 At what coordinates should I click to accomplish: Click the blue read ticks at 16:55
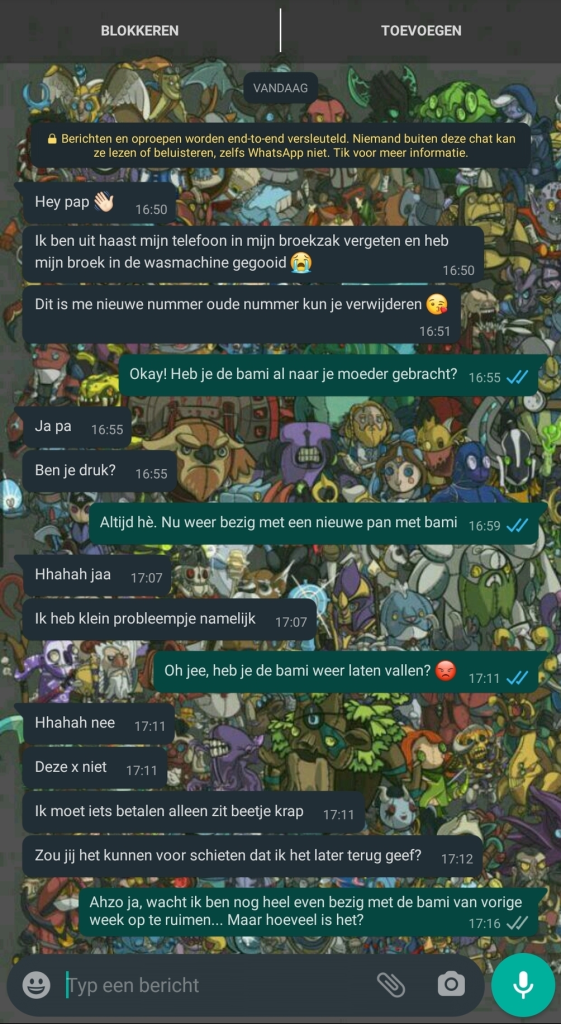pos(517,377)
